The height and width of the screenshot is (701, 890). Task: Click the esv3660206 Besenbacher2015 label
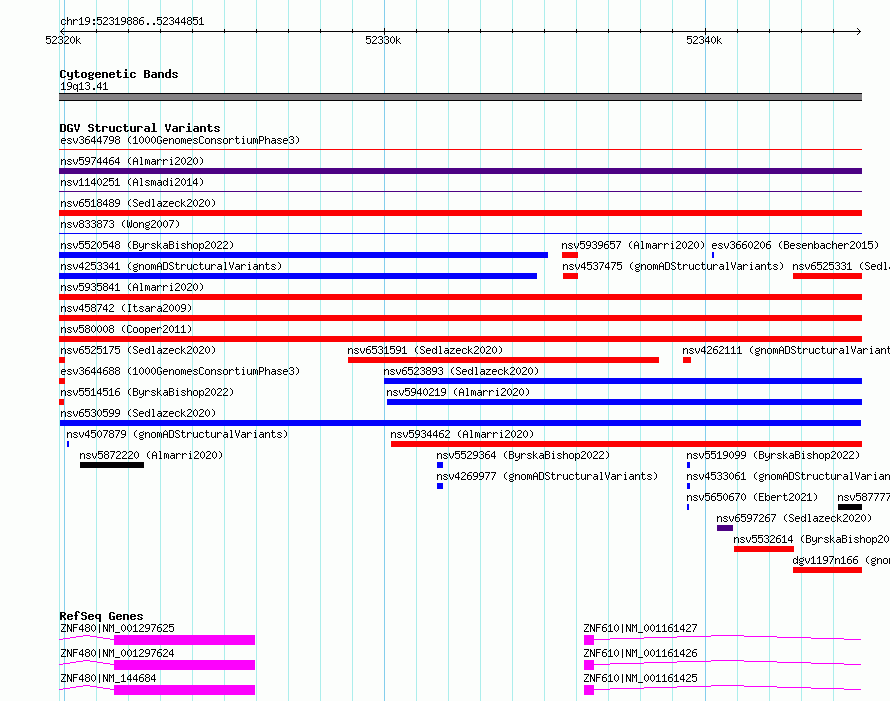pyautogui.click(x=795, y=245)
